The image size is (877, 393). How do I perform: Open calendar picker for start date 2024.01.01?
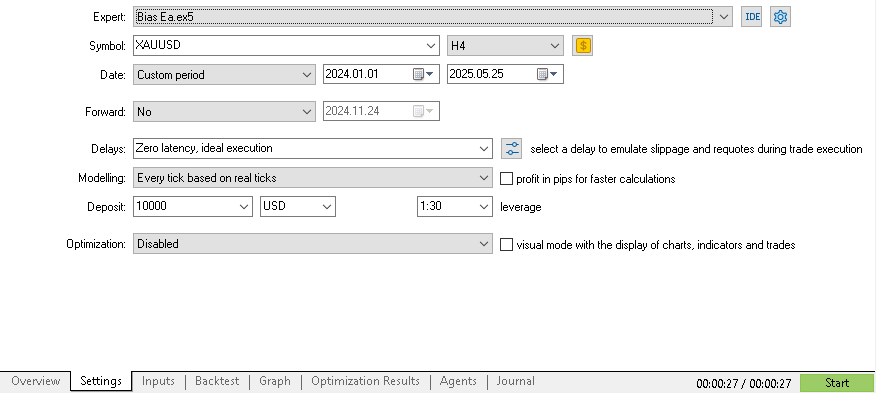click(x=423, y=74)
